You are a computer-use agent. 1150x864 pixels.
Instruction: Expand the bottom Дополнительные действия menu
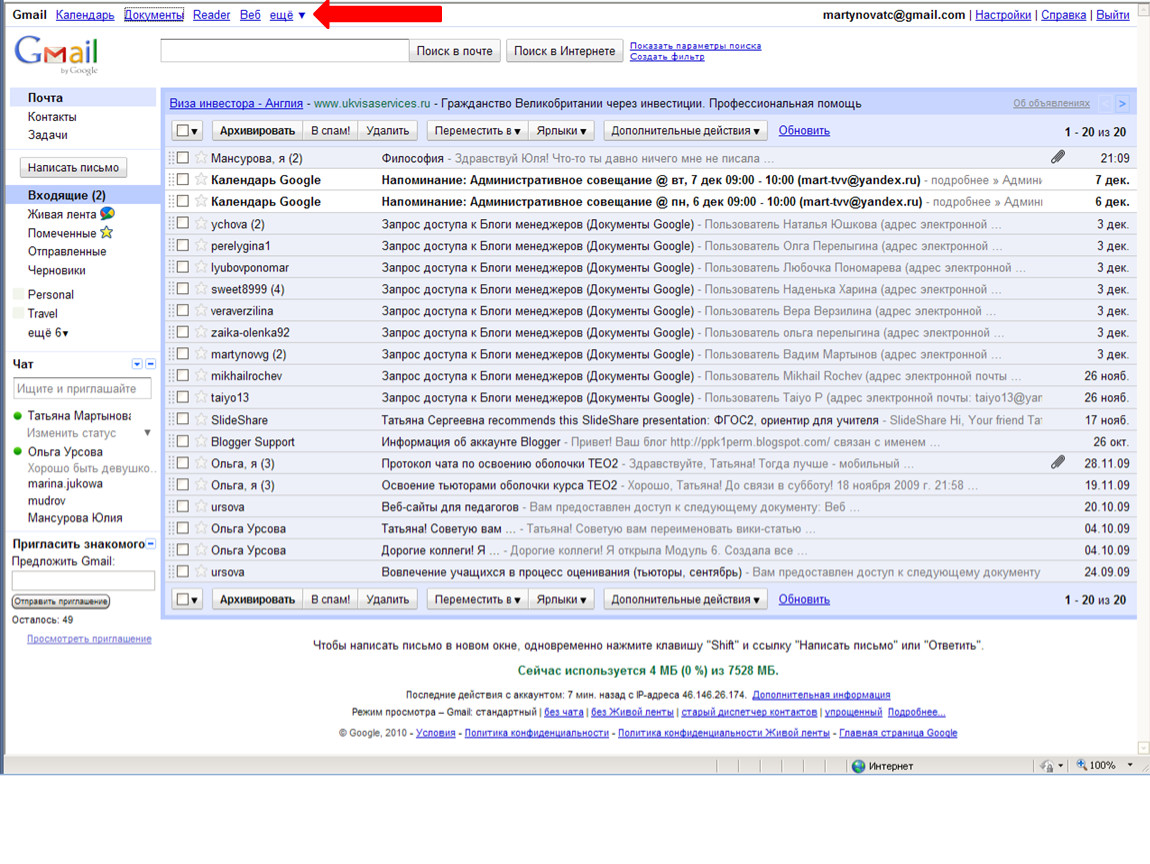tap(685, 599)
